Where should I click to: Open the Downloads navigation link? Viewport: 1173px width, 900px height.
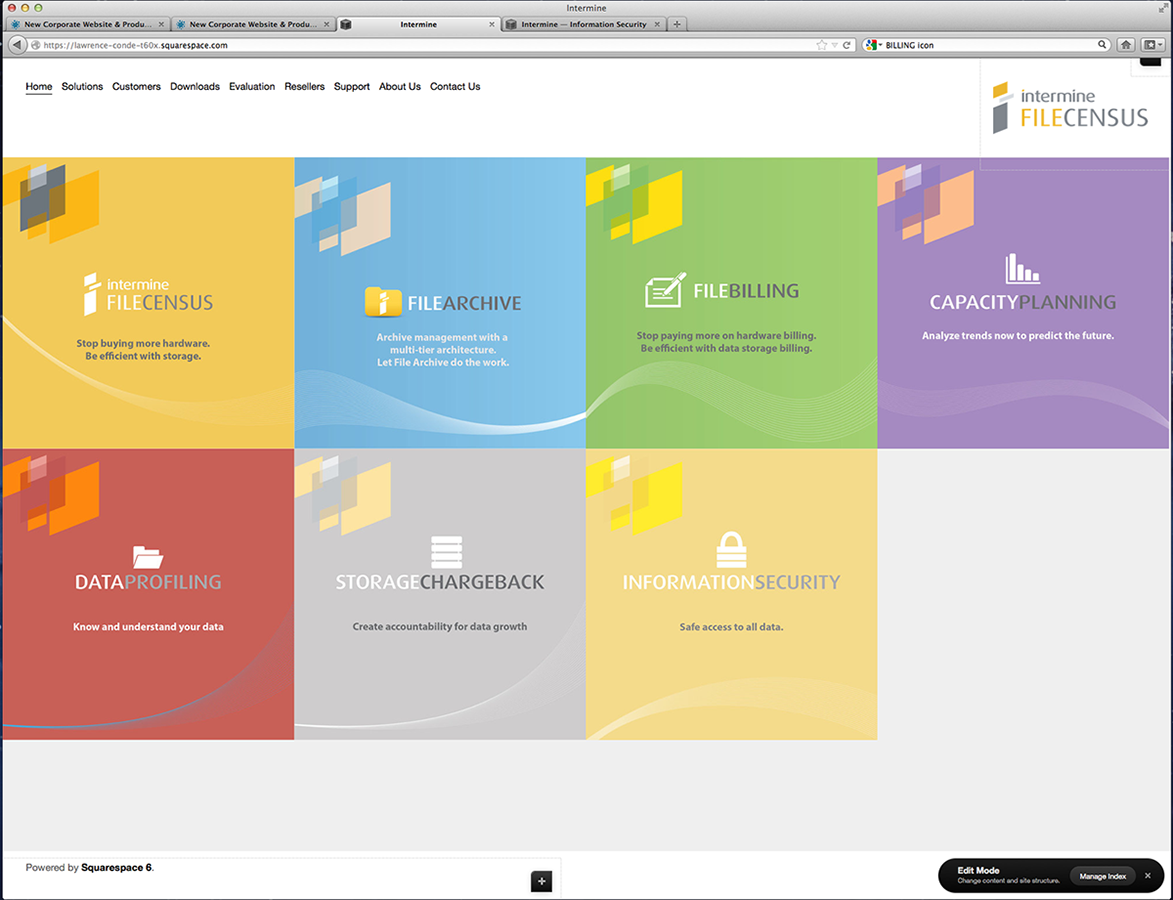(195, 87)
